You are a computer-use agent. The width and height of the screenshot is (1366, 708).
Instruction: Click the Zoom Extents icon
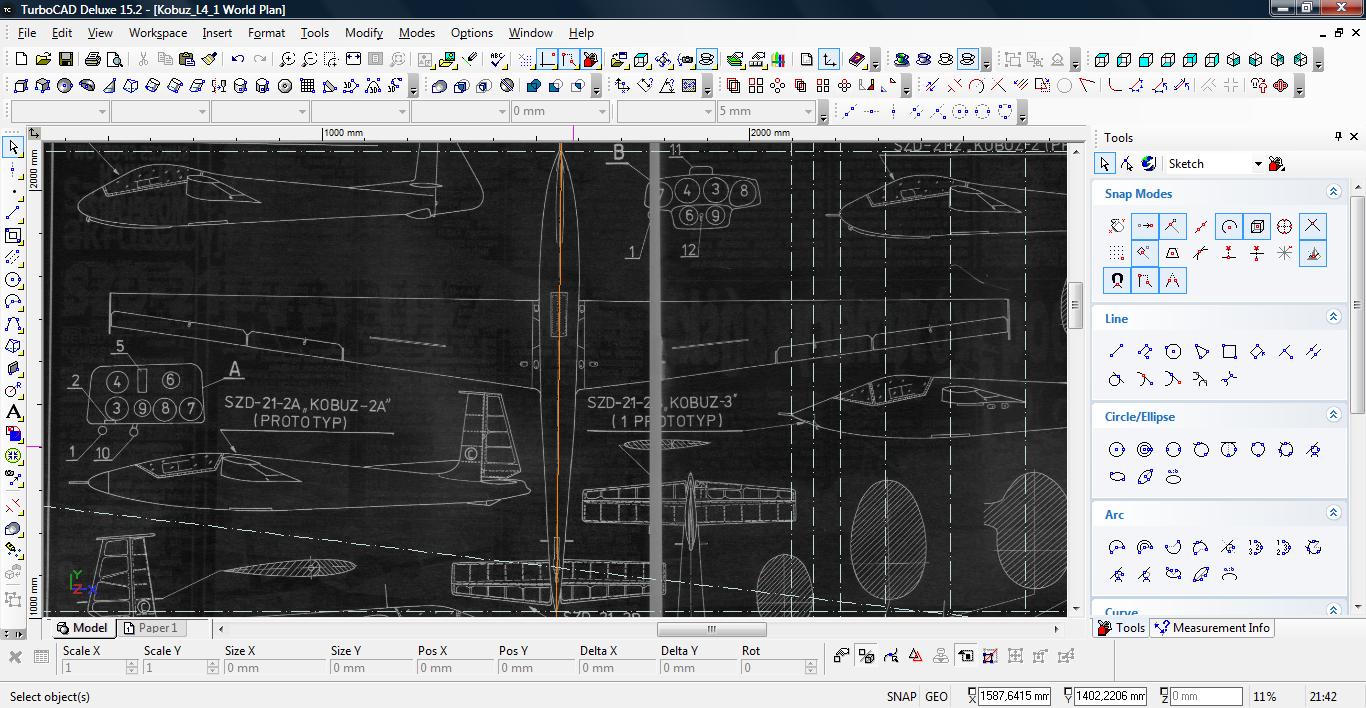click(x=353, y=60)
